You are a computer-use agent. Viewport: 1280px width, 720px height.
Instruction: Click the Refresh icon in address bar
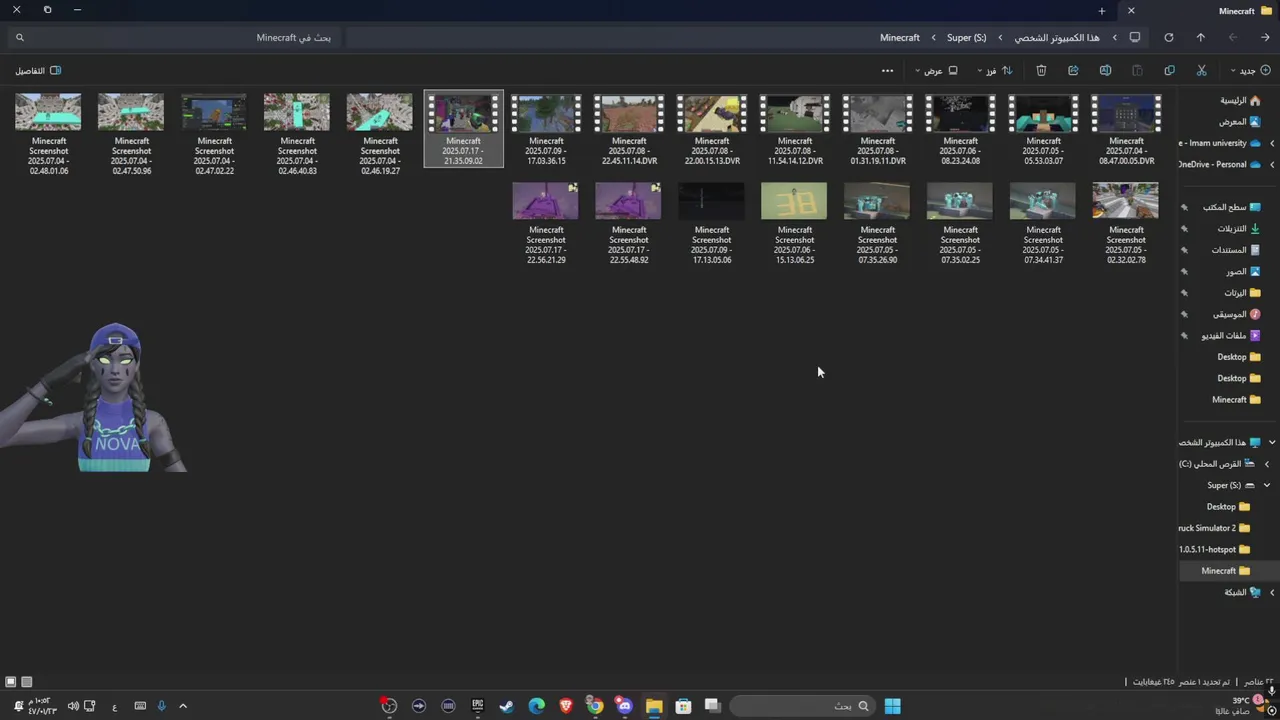tap(1168, 37)
